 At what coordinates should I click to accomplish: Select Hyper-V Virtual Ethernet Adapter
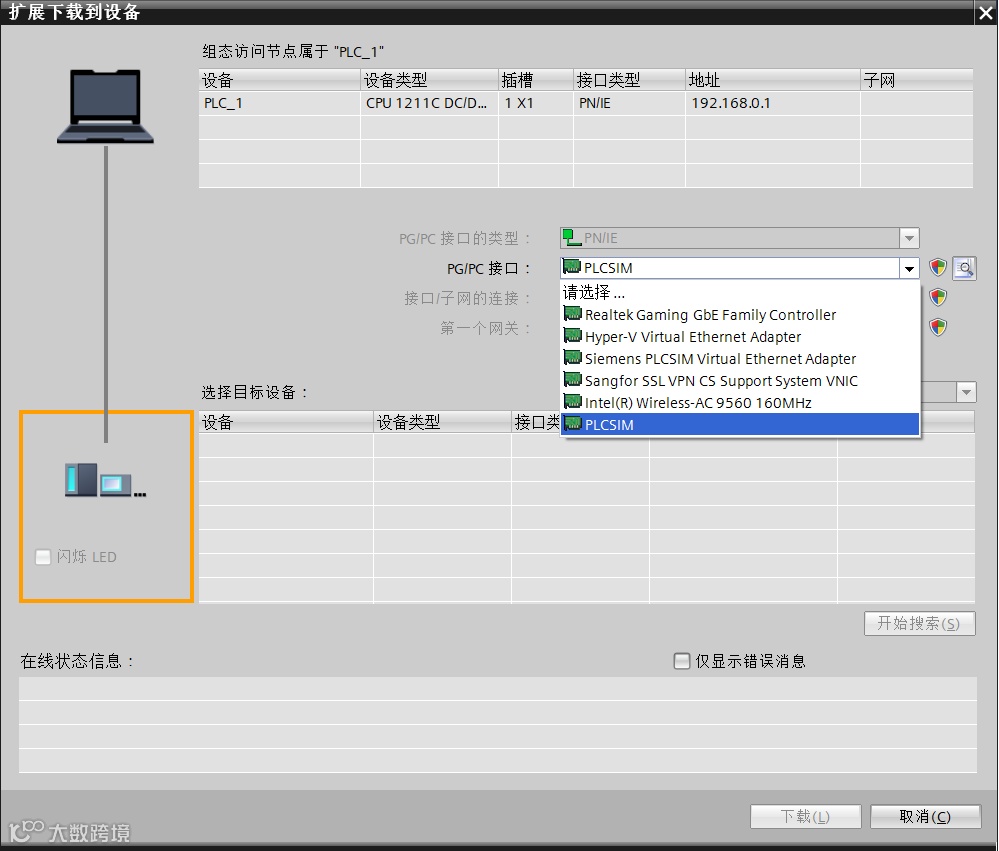point(740,336)
